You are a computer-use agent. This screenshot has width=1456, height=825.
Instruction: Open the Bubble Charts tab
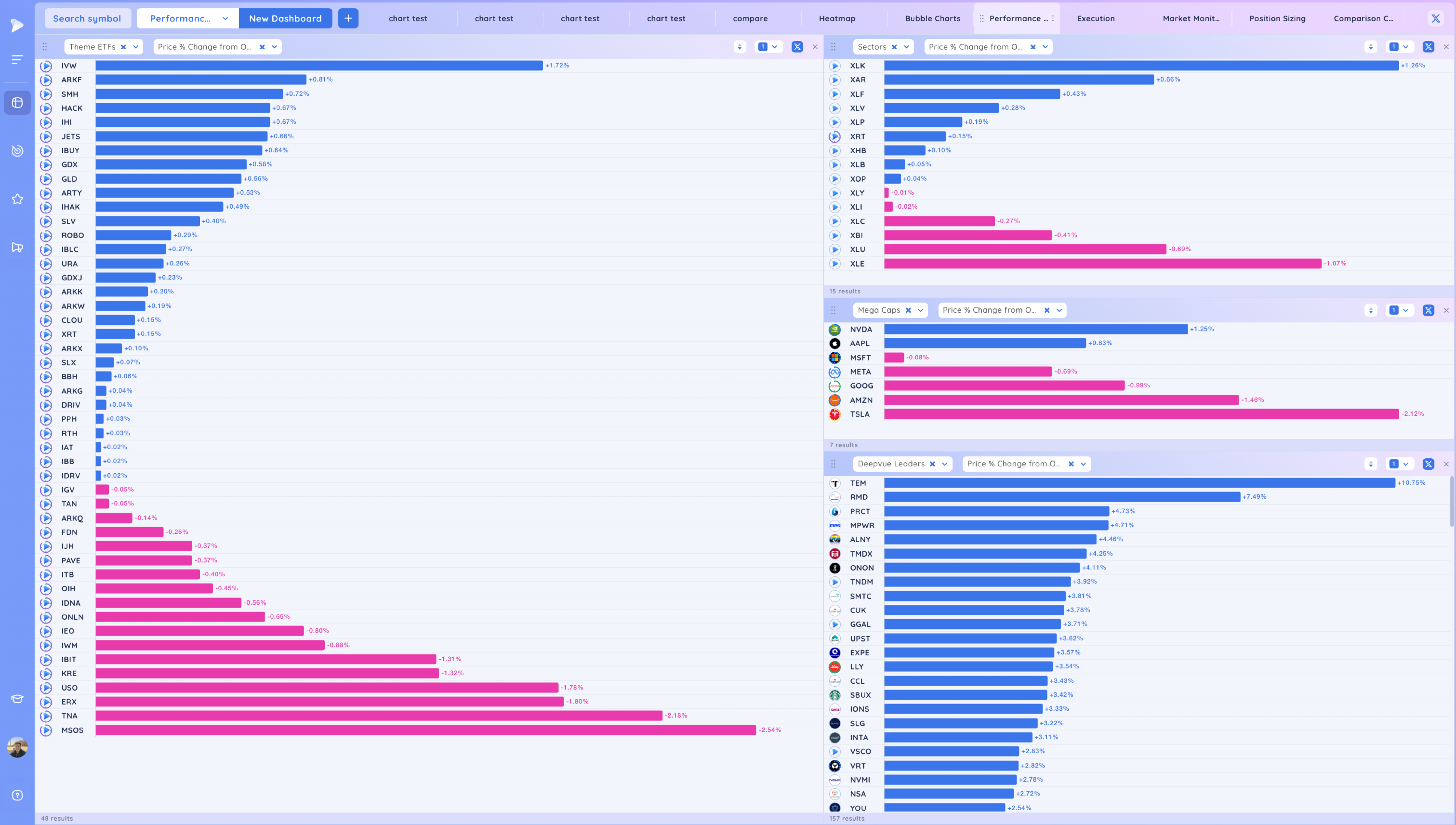tap(932, 18)
